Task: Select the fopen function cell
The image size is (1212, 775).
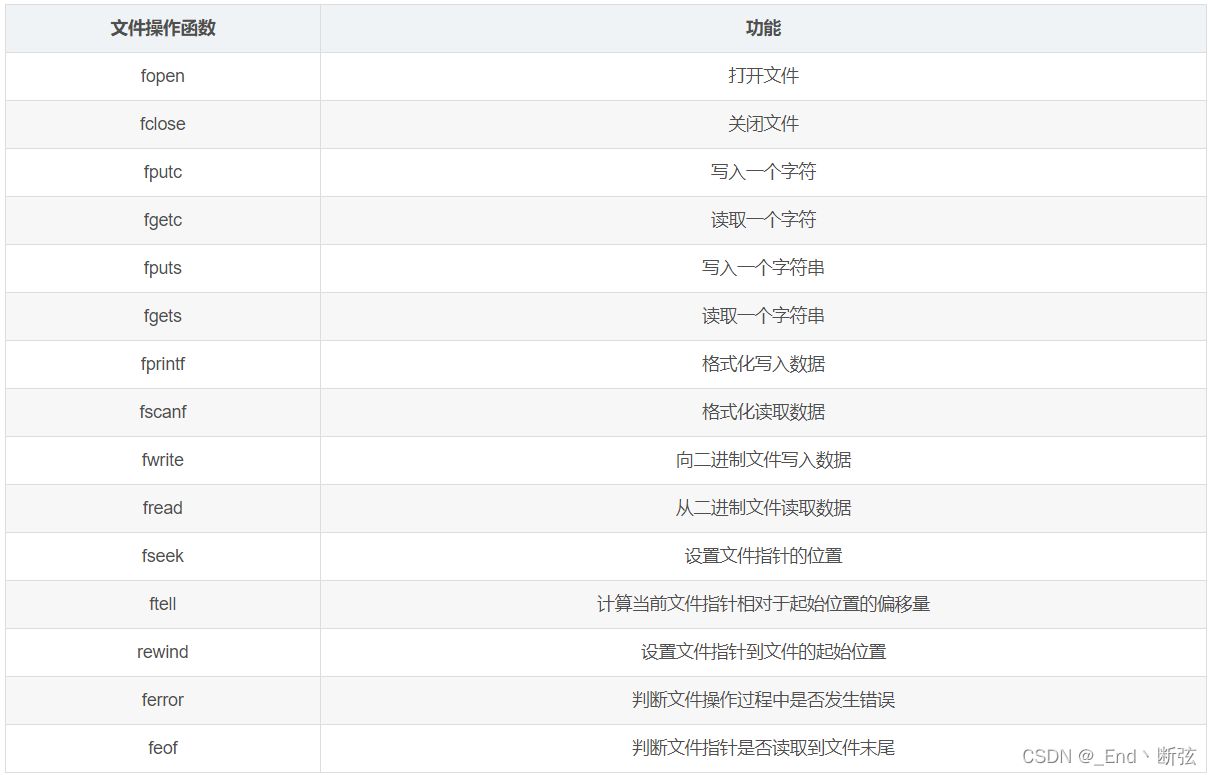Action: pos(163,76)
